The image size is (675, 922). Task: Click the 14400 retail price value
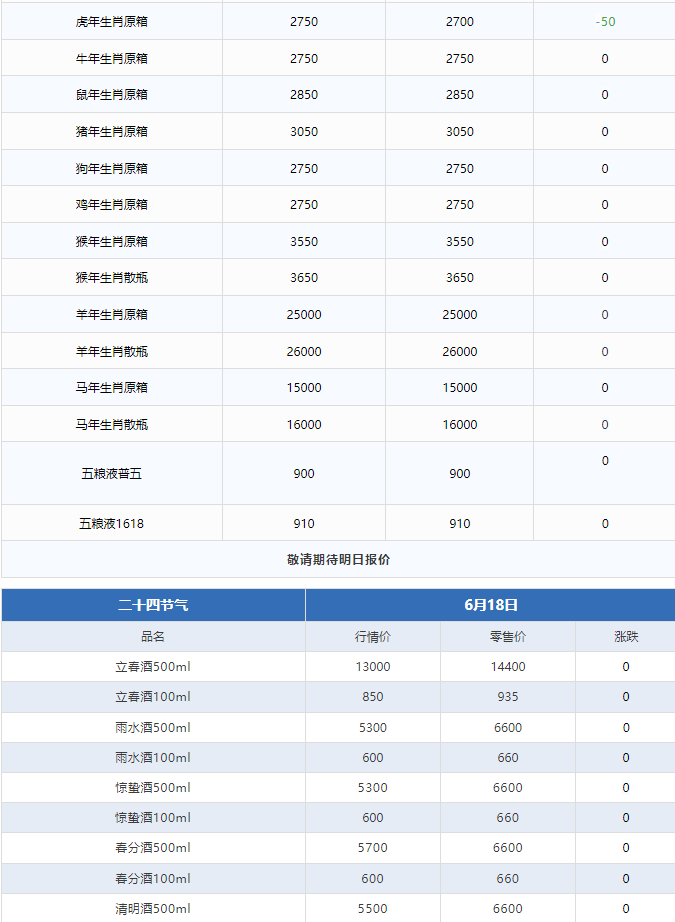[508, 667]
